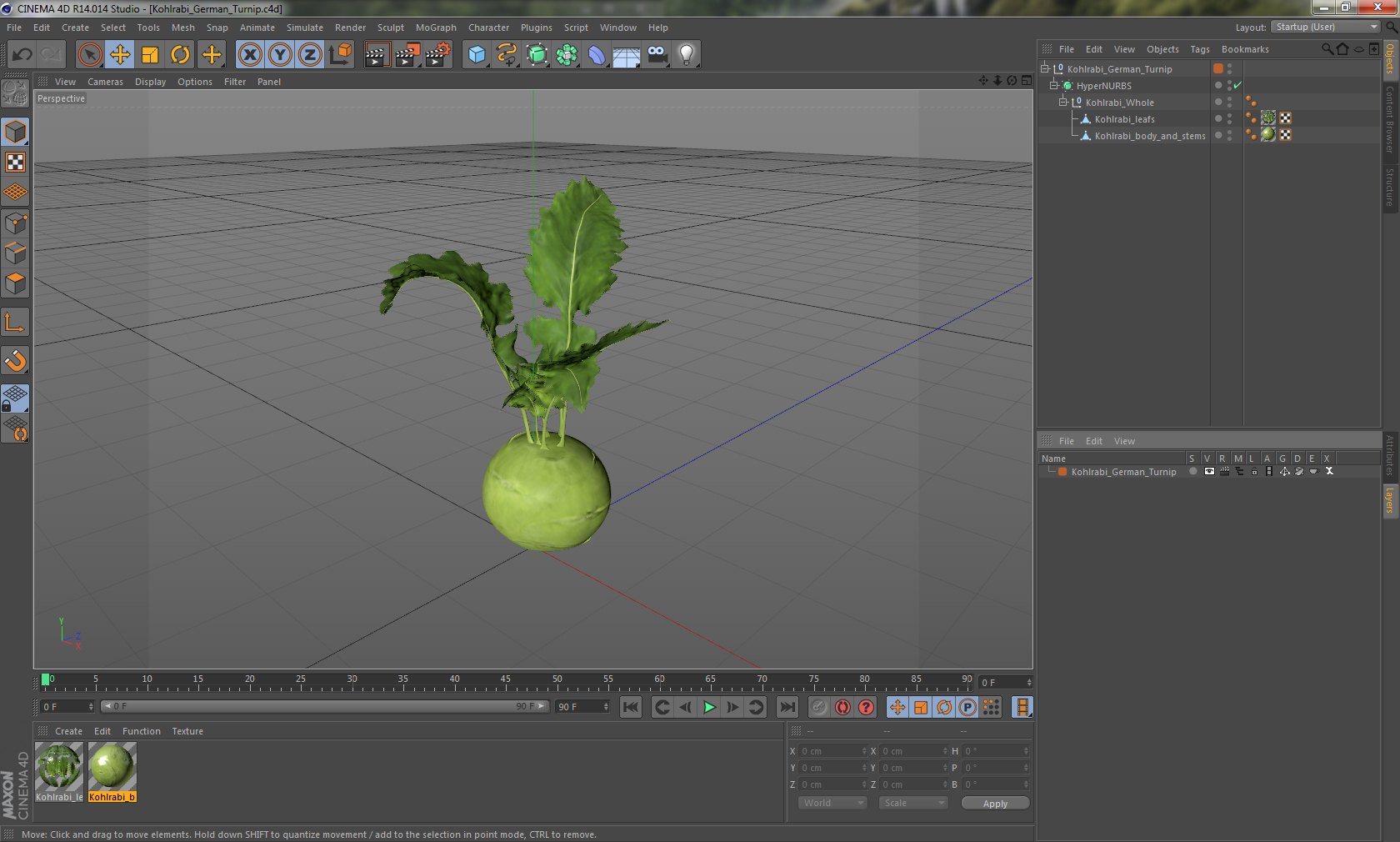1400x842 pixels.
Task: Open the Scale mode dropdown
Action: click(x=914, y=803)
